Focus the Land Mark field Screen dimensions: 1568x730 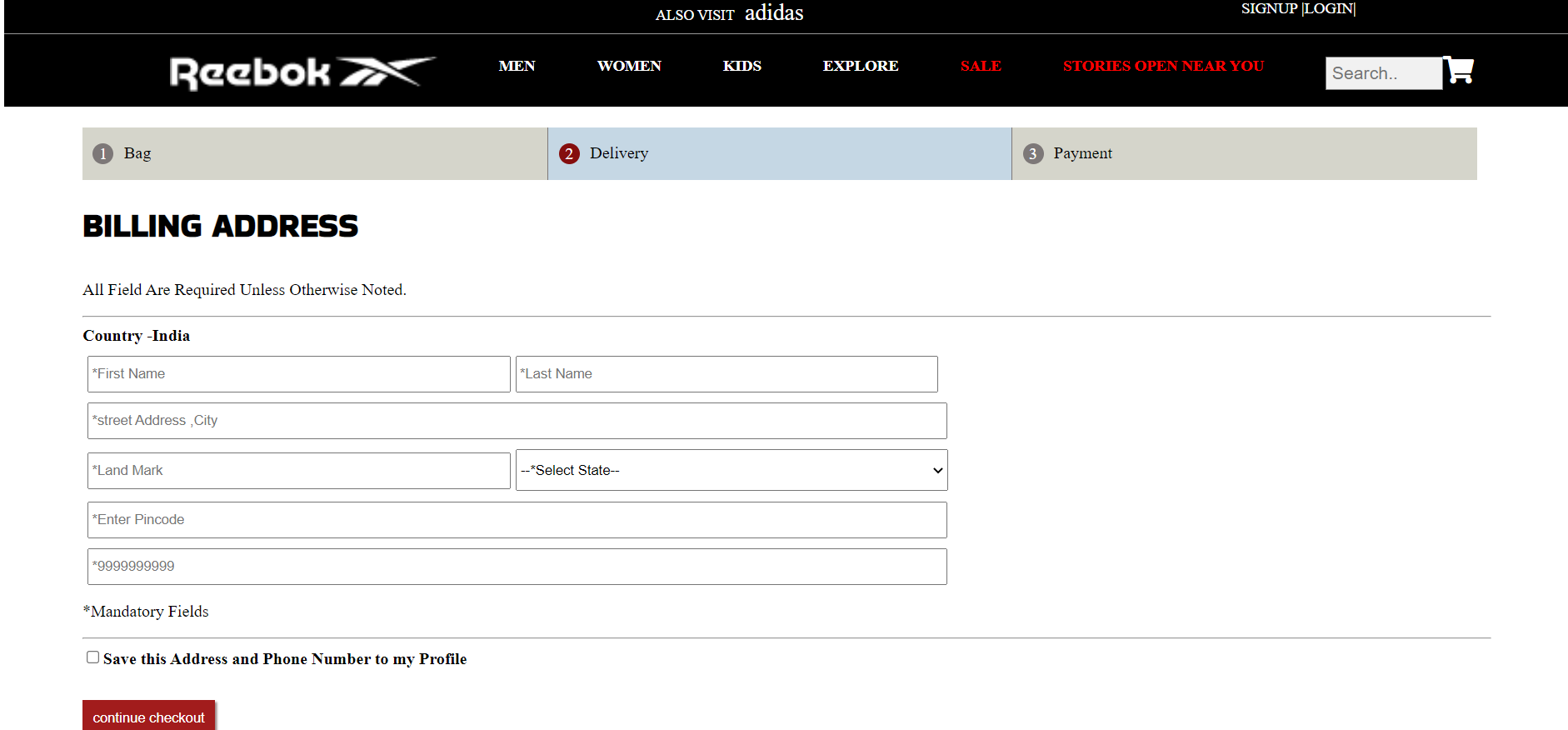tap(299, 471)
